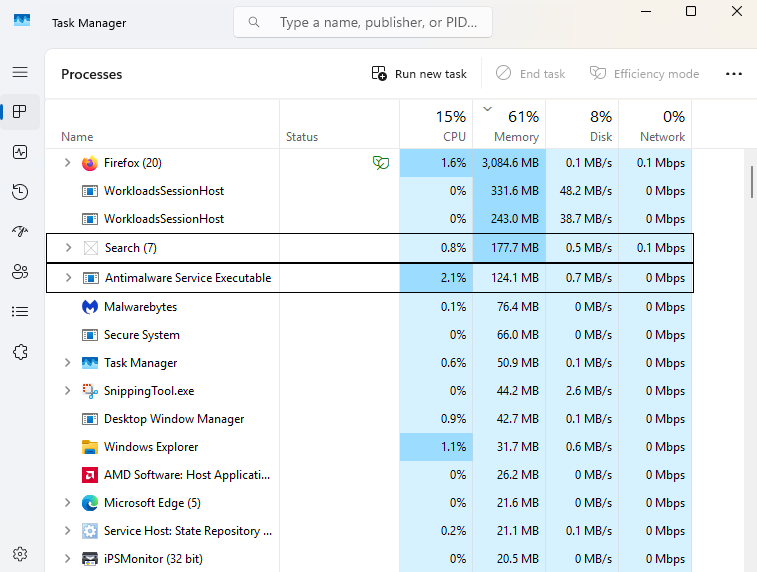Open the Details page in the sidebar
Viewport: 757px width, 572px height.
(20, 312)
